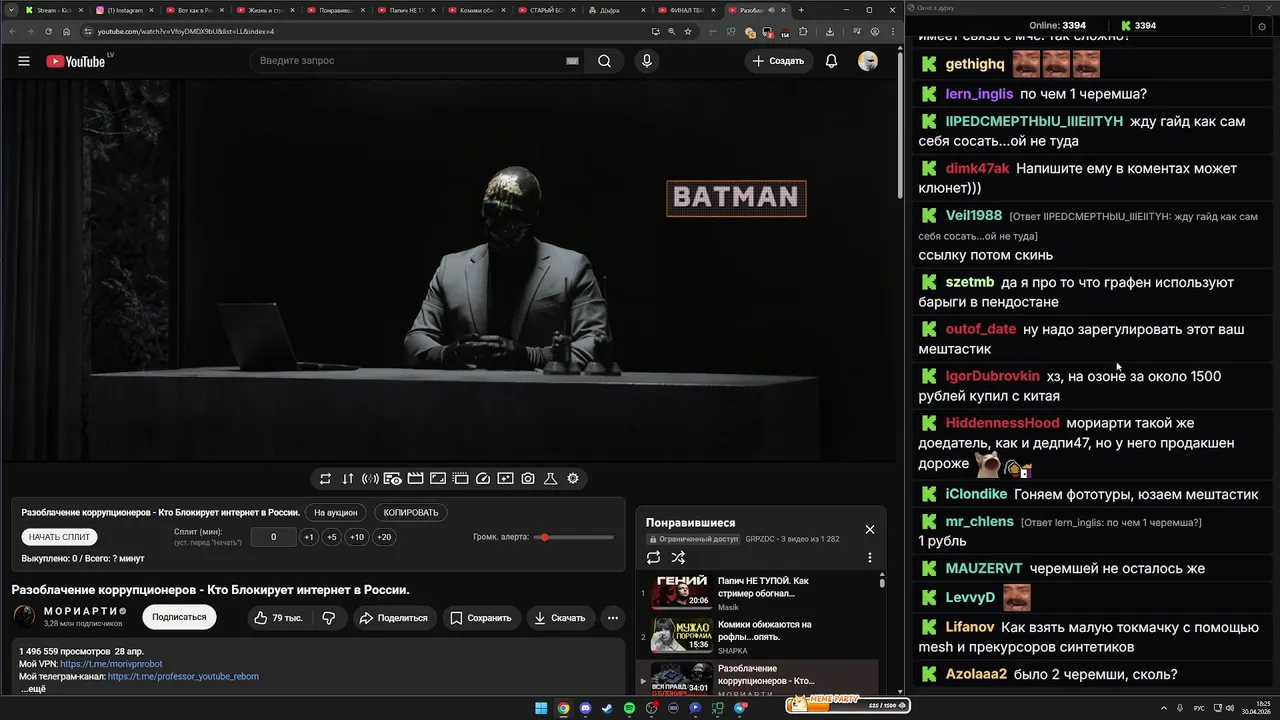This screenshot has height=720, width=1280.
Task: Click the Поделиться share button
Action: pyautogui.click(x=393, y=618)
